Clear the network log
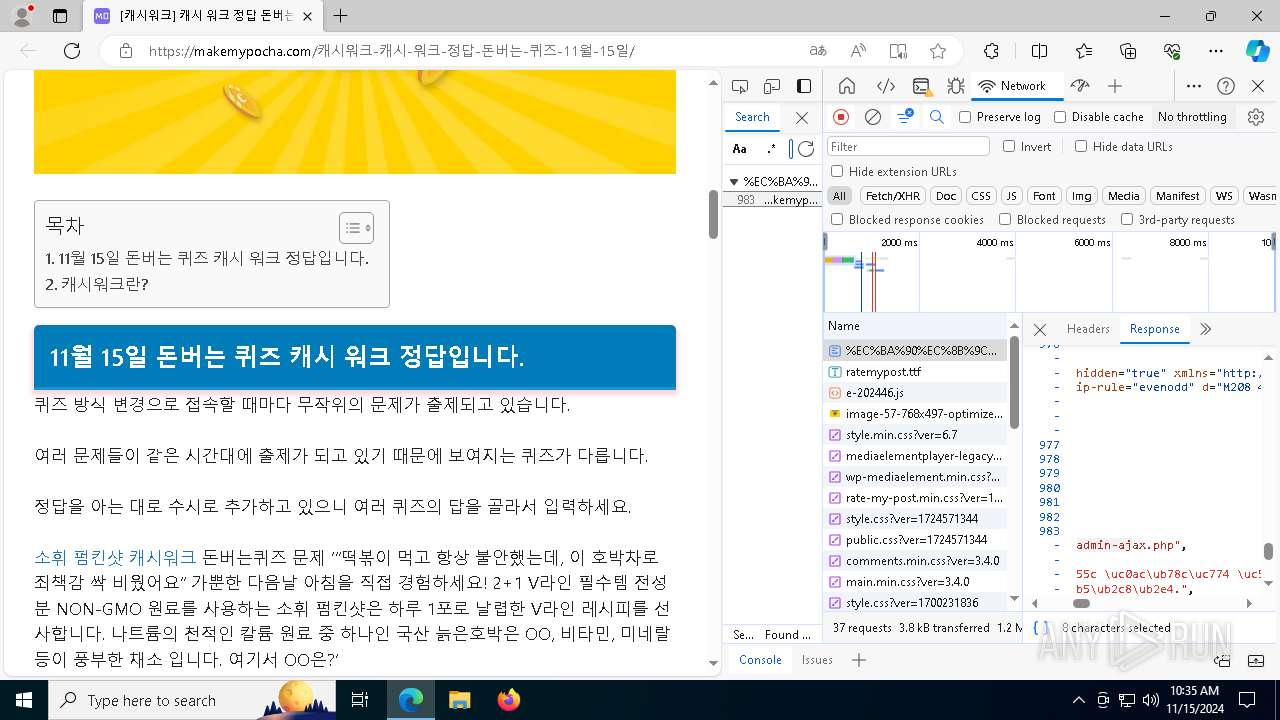 pyautogui.click(x=873, y=117)
